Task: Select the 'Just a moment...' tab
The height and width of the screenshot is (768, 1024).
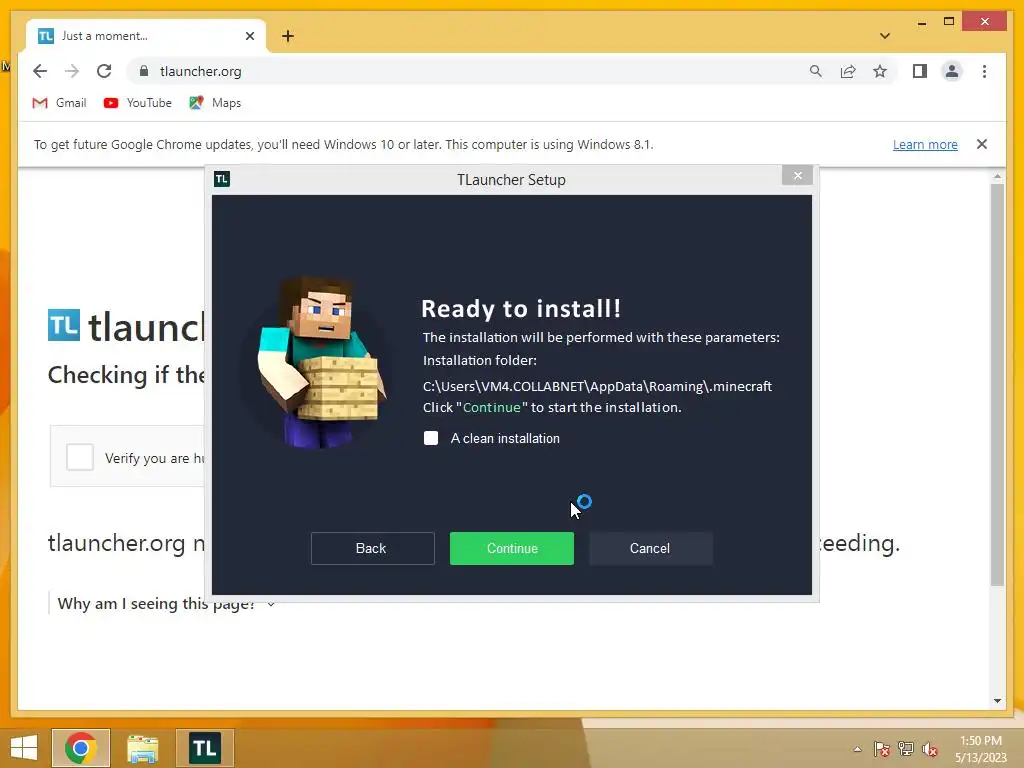Action: (146, 36)
